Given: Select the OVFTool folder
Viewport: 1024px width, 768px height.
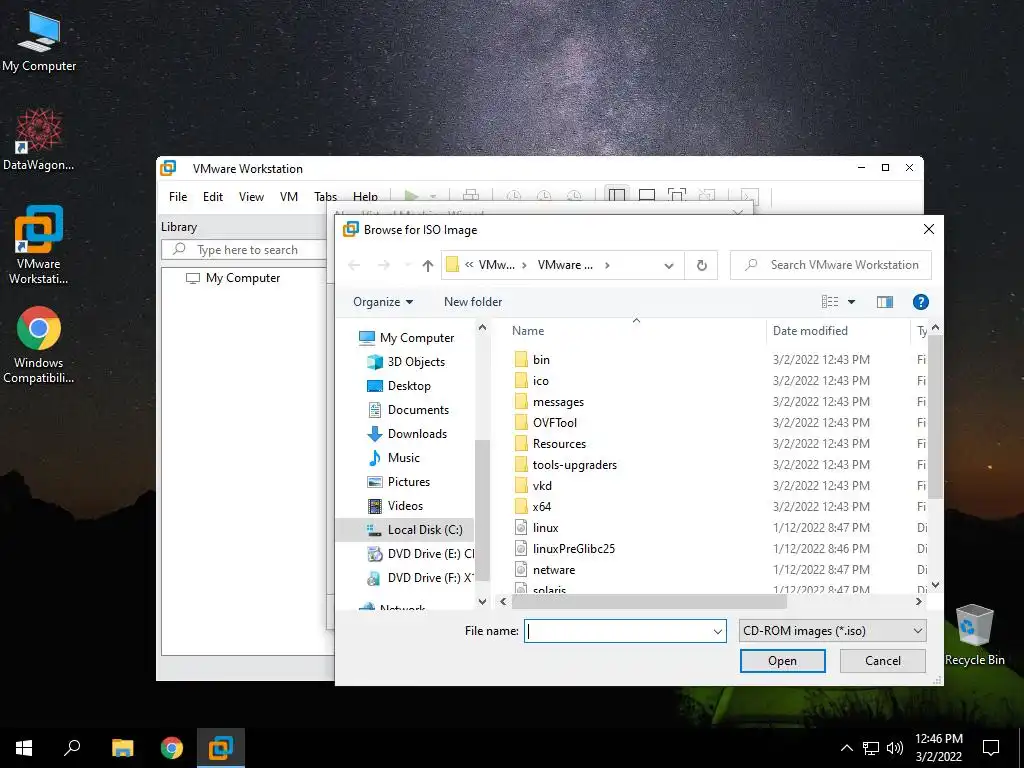Looking at the screenshot, I should [545, 423].
